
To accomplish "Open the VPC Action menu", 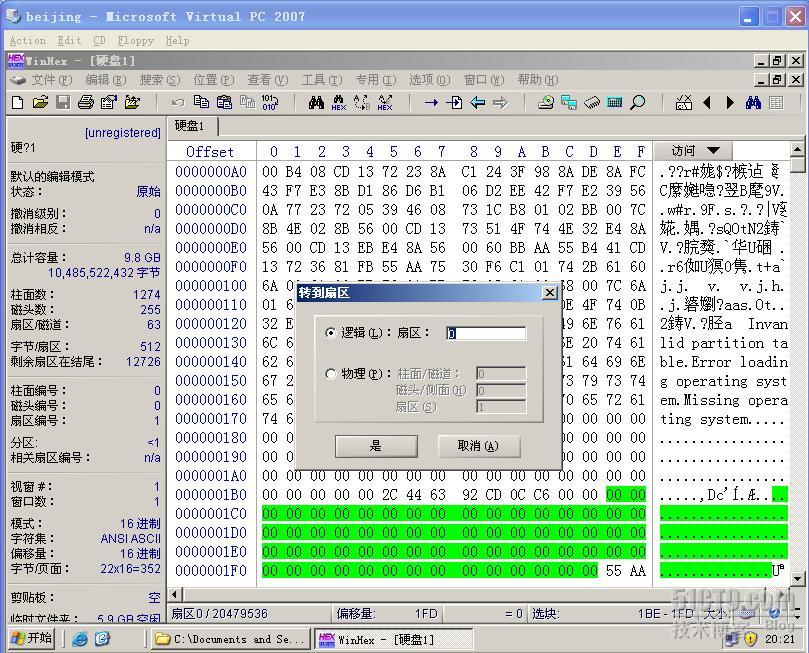I will [28, 40].
